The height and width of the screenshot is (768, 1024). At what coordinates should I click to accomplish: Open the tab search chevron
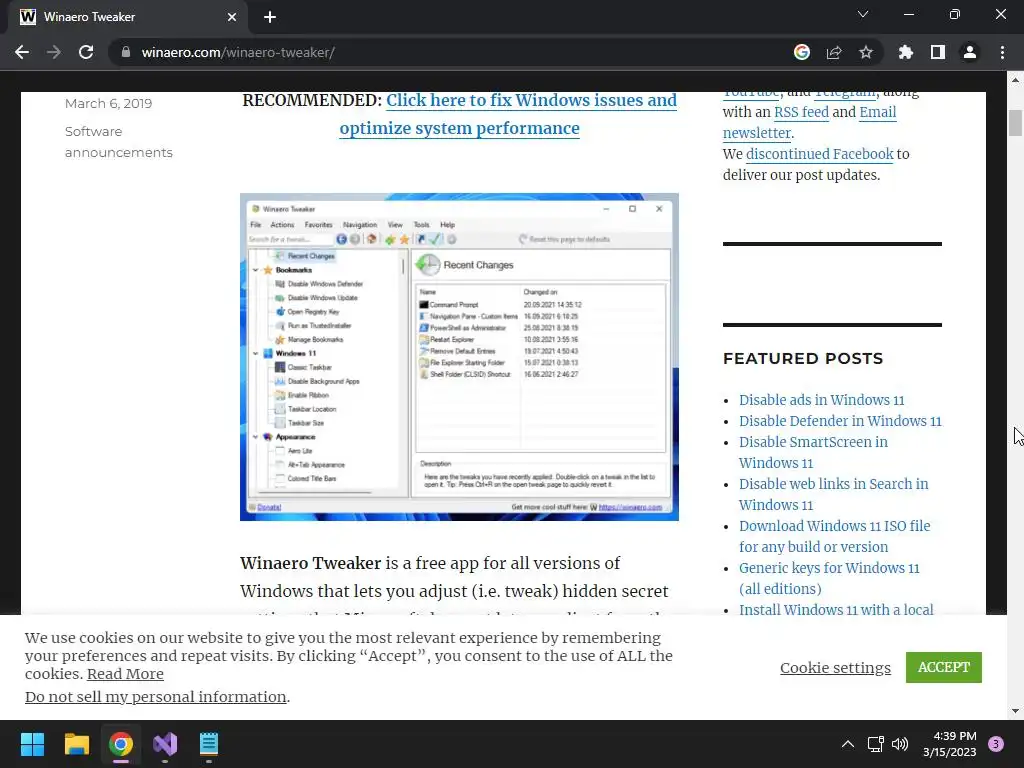pyautogui.click(x=863, y=14)
